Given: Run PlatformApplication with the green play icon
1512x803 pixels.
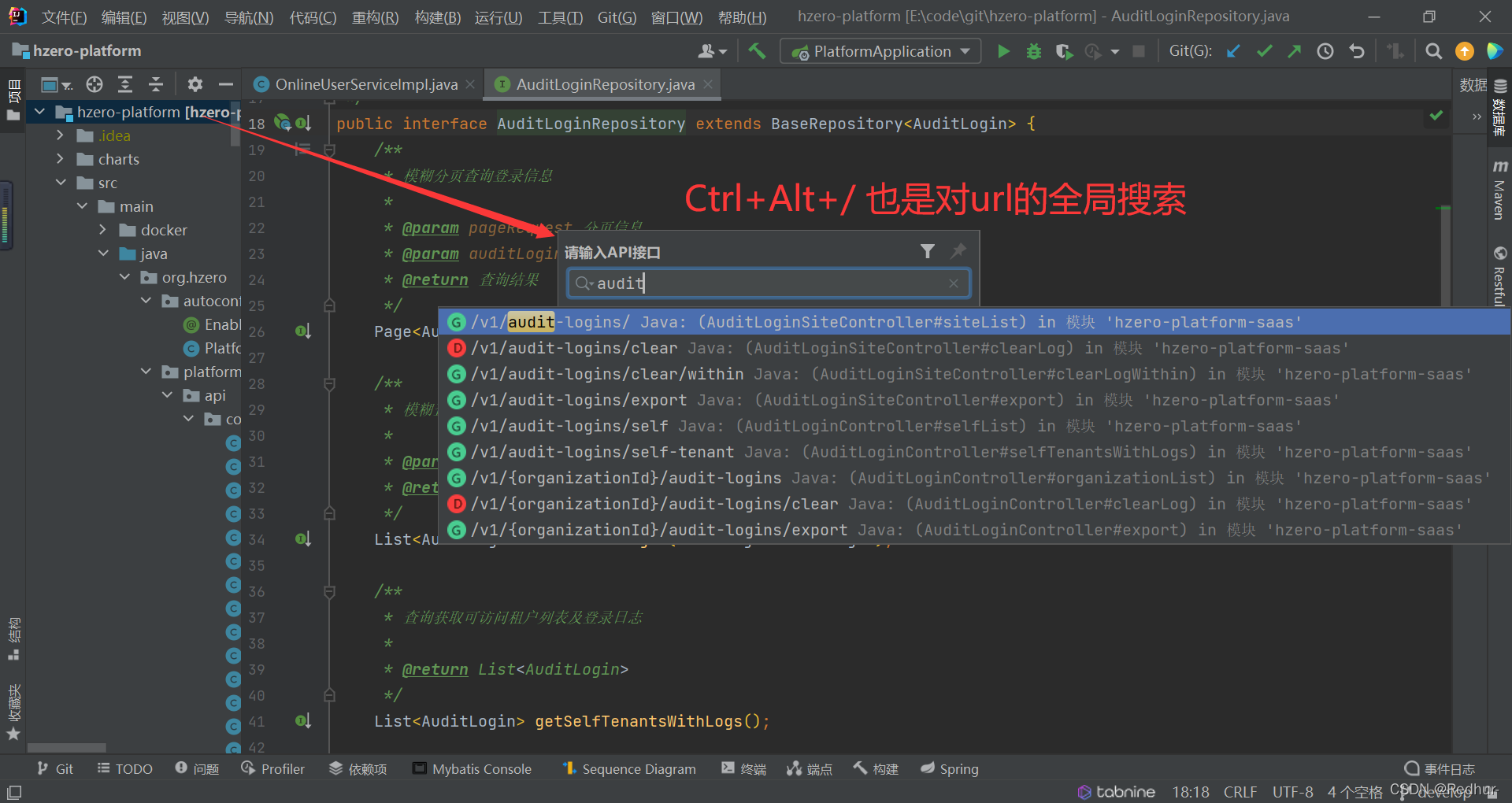Looking at the screenshot, I should [1003, 51].
